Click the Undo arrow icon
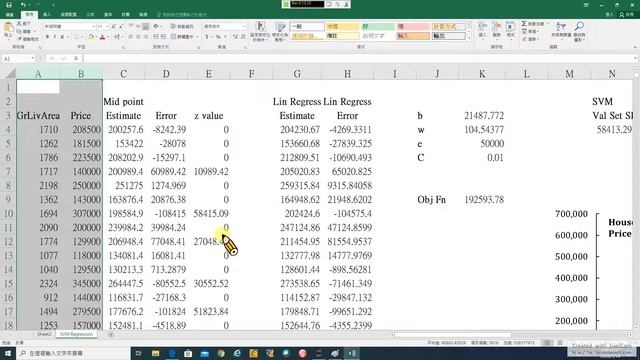Image resolution: width=640 pixels, height=360 pixels. click(23, 5)
